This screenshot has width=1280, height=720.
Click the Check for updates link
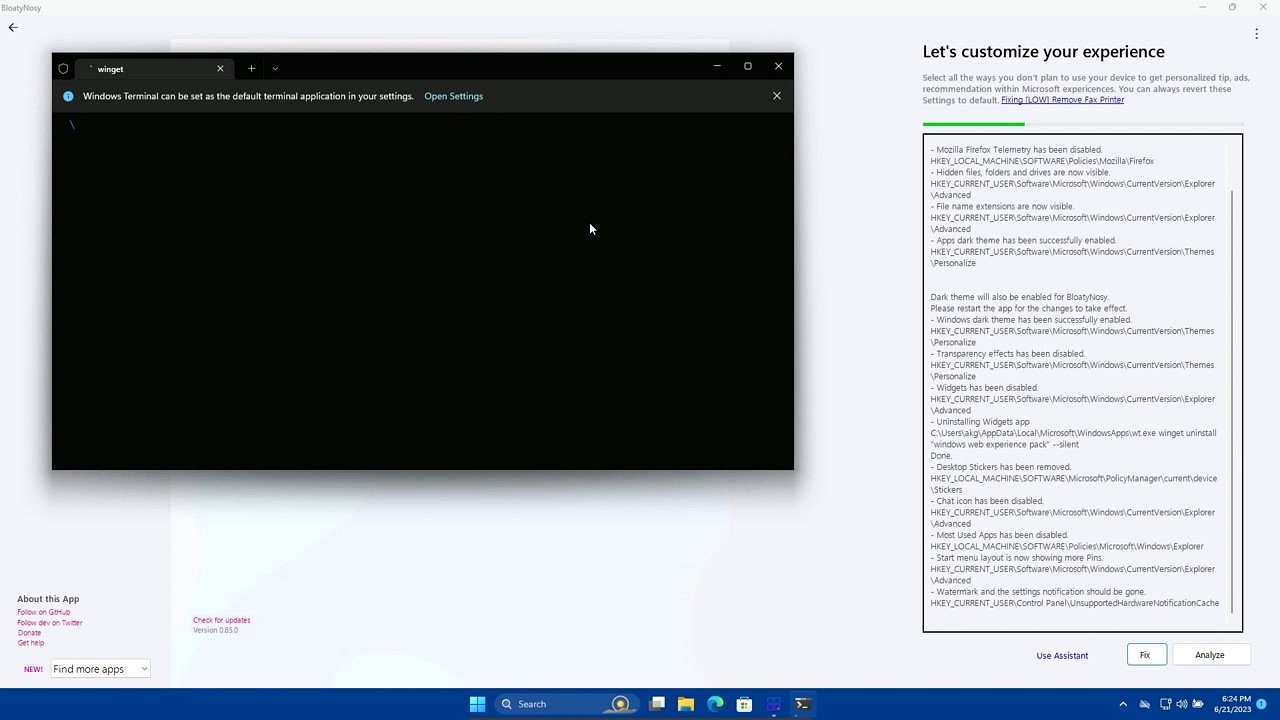point(221,620)
